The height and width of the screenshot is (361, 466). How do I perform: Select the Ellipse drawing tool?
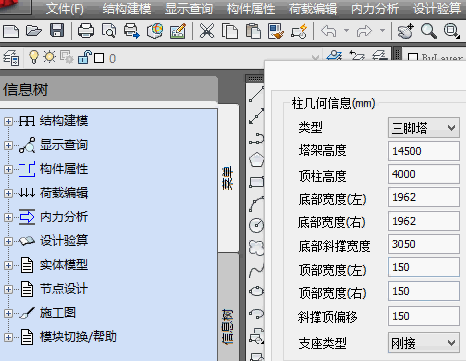pyautogui.click(x=256, y=291)
